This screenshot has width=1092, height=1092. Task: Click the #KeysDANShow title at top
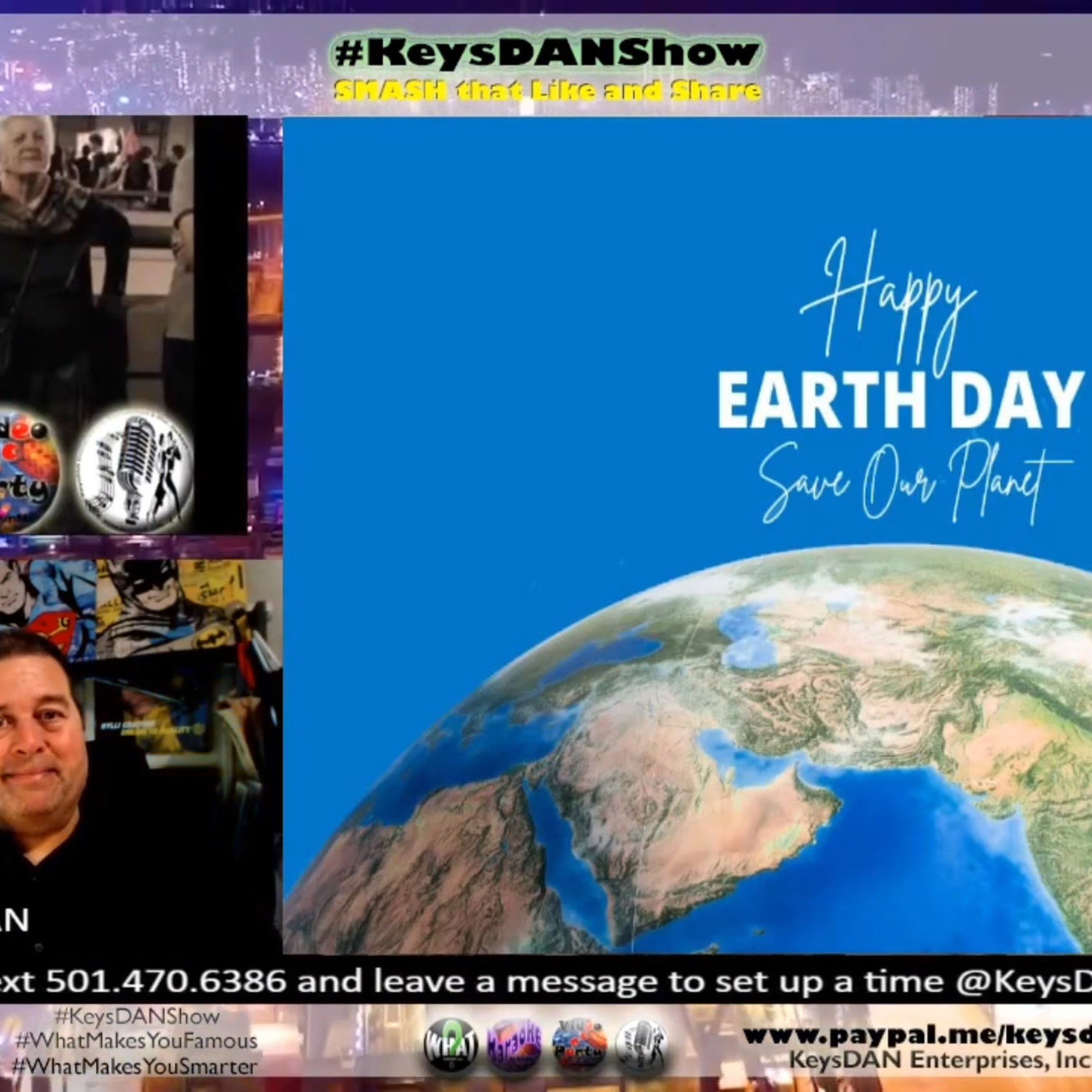pyautogui.click(x=547, y=53)
